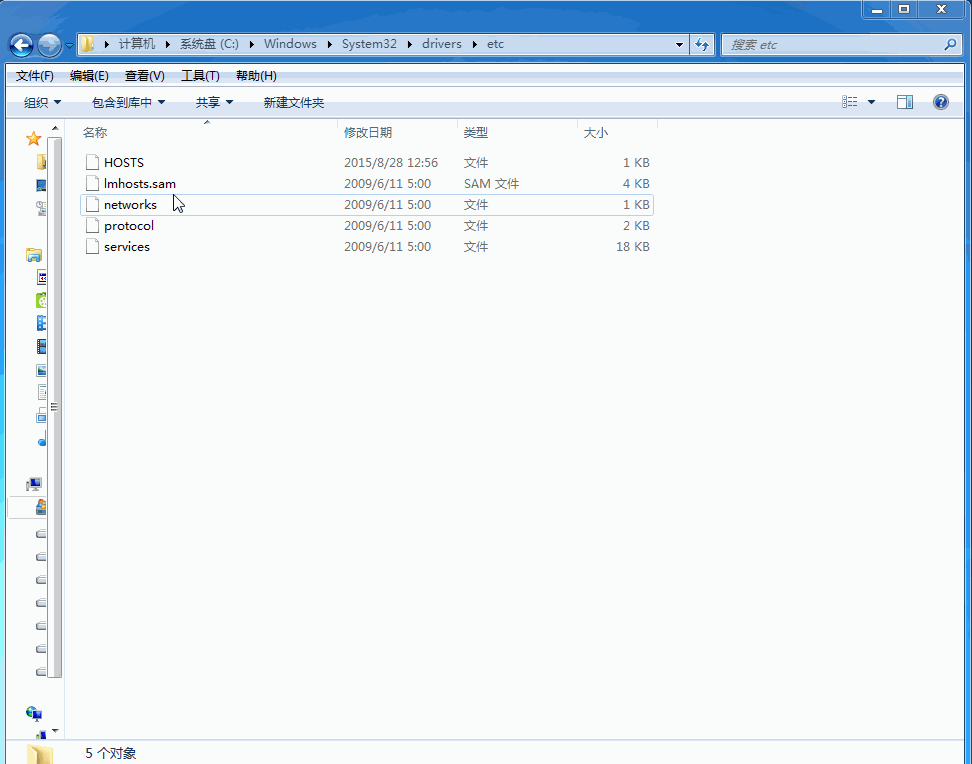972x764 pixels.
Task: Open Help via the question mark icon
Action: [x=940, y=102]
